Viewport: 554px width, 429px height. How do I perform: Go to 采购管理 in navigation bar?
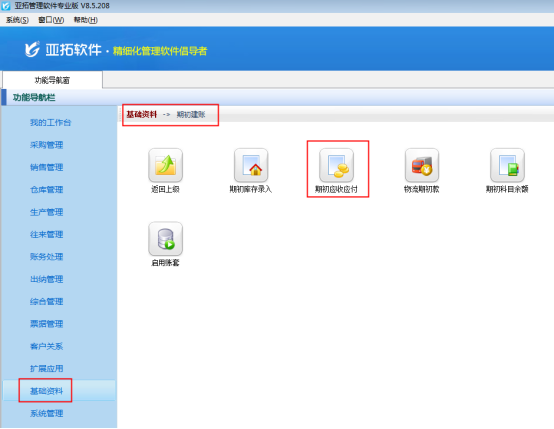coord(47,145)
